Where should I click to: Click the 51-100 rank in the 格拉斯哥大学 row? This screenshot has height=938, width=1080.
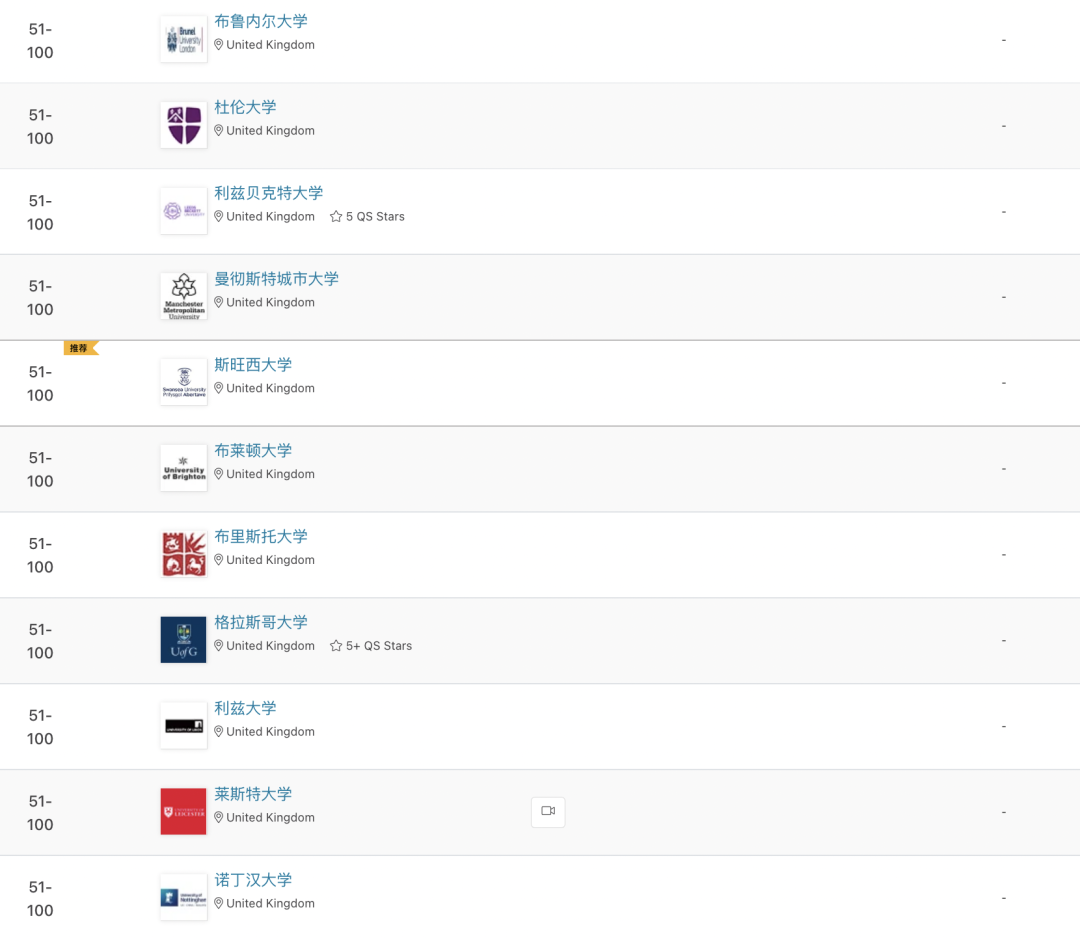pos(40,641)
